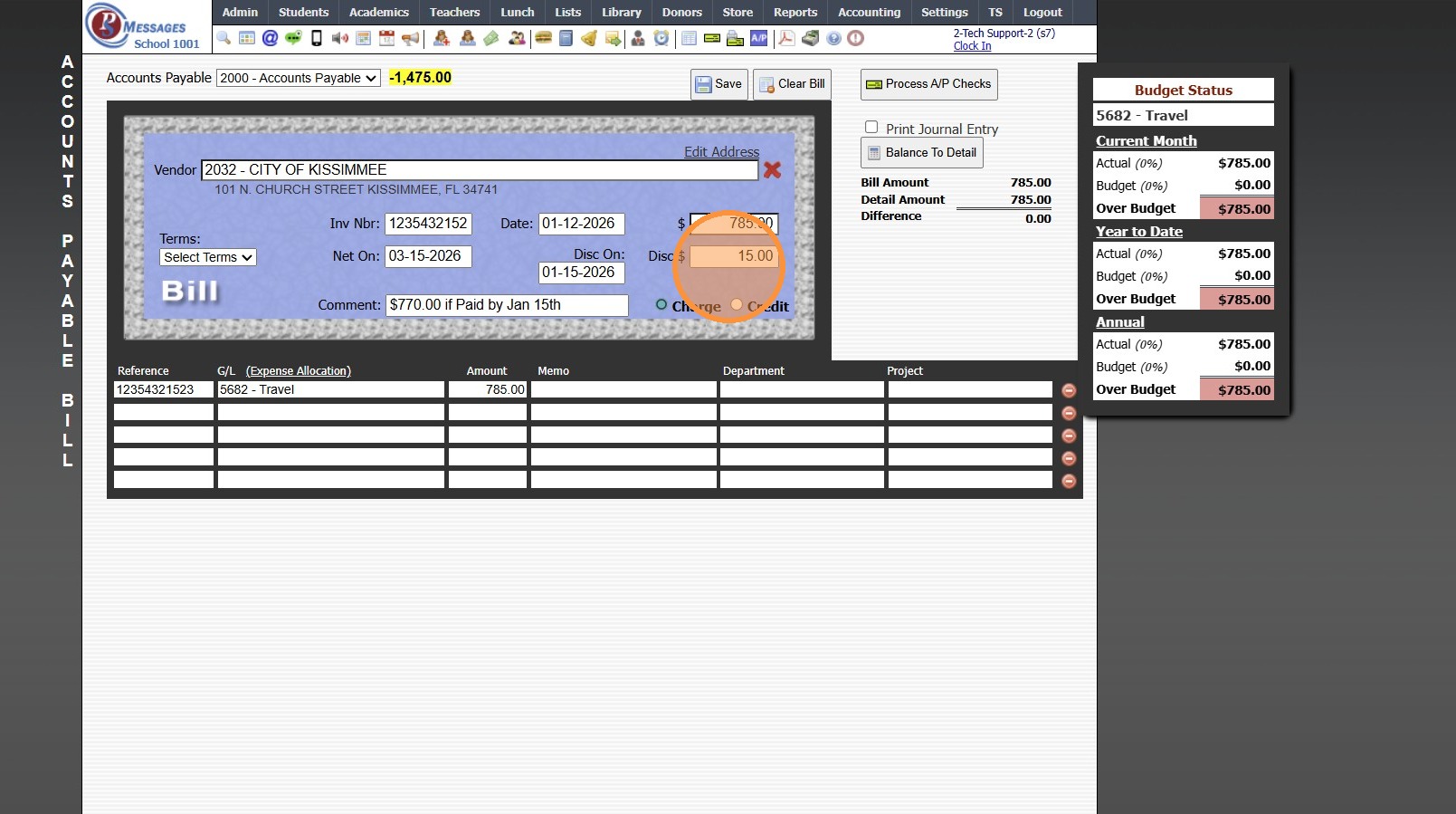The width and height of the screenshot is (1456, 814).
Task: Select the Charge radio button
Action: (x=661, y=304)
